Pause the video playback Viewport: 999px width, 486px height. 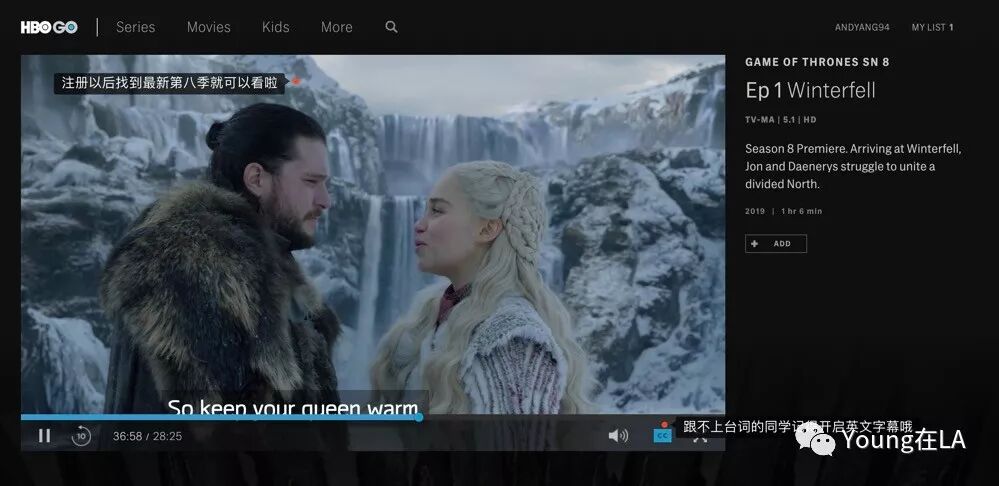(44, 436)
